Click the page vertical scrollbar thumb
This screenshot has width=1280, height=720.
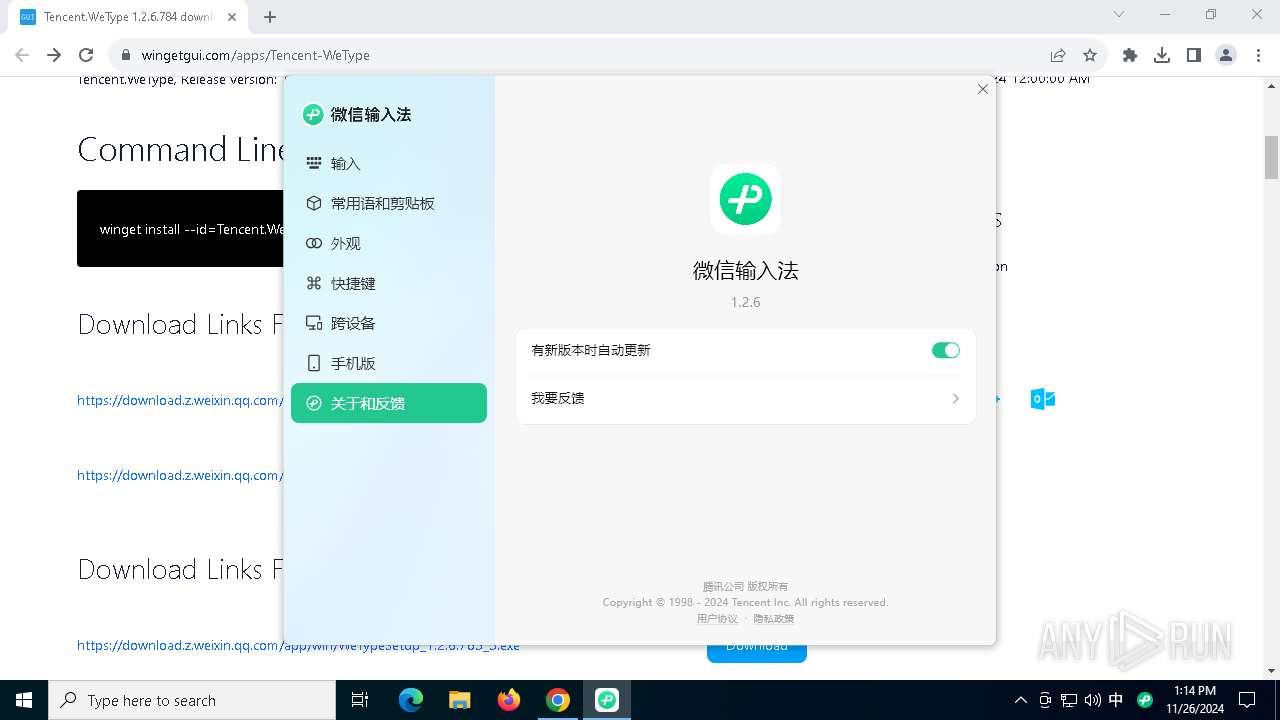1272,157
